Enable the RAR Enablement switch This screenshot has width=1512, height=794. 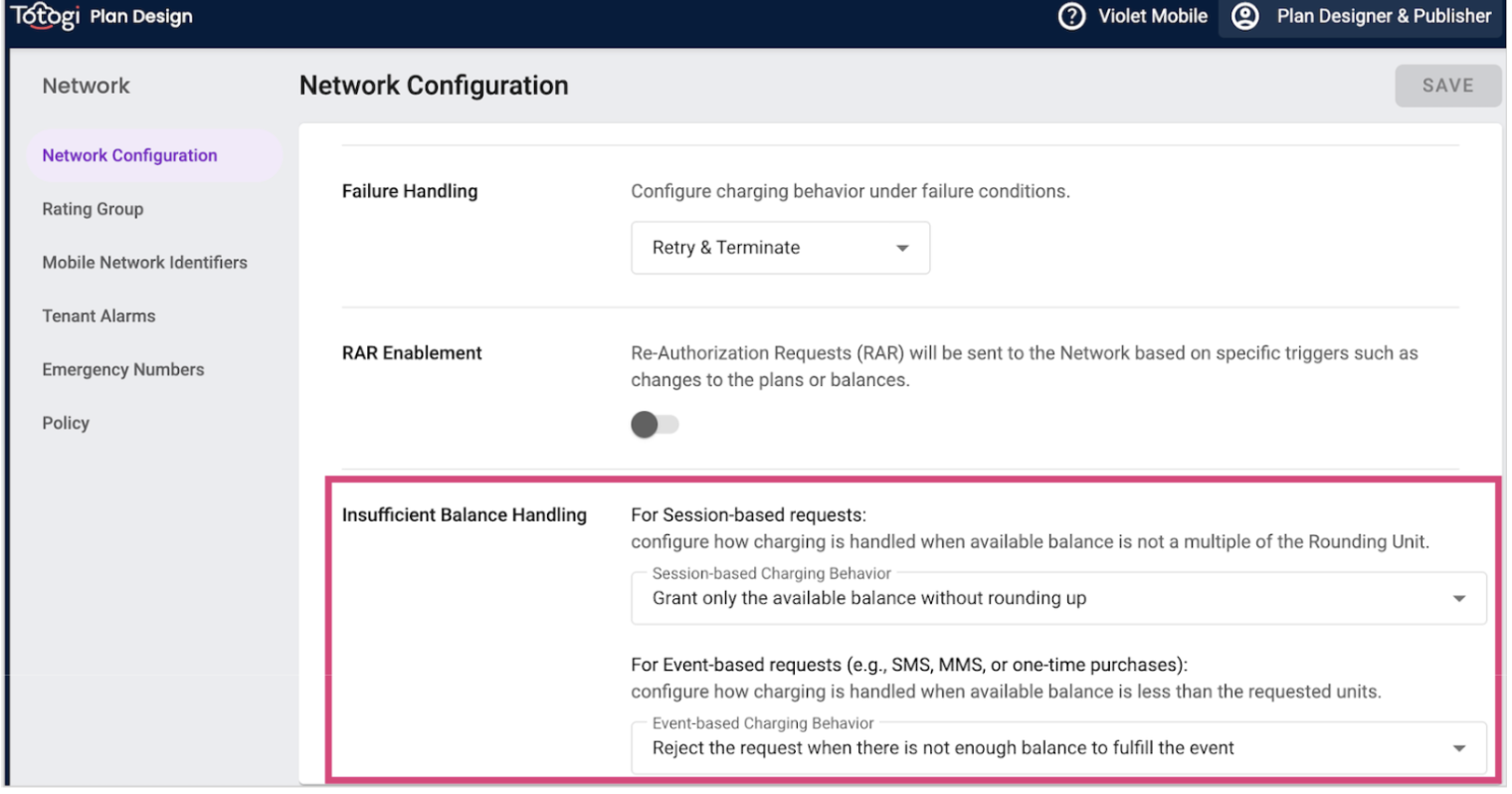pyautogui.click(x=655, y=425)
